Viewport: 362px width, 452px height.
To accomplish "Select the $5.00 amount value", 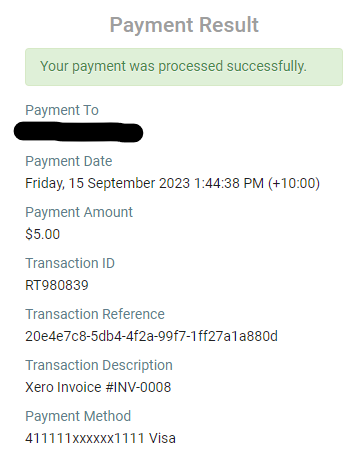I will tap(43, 234).
